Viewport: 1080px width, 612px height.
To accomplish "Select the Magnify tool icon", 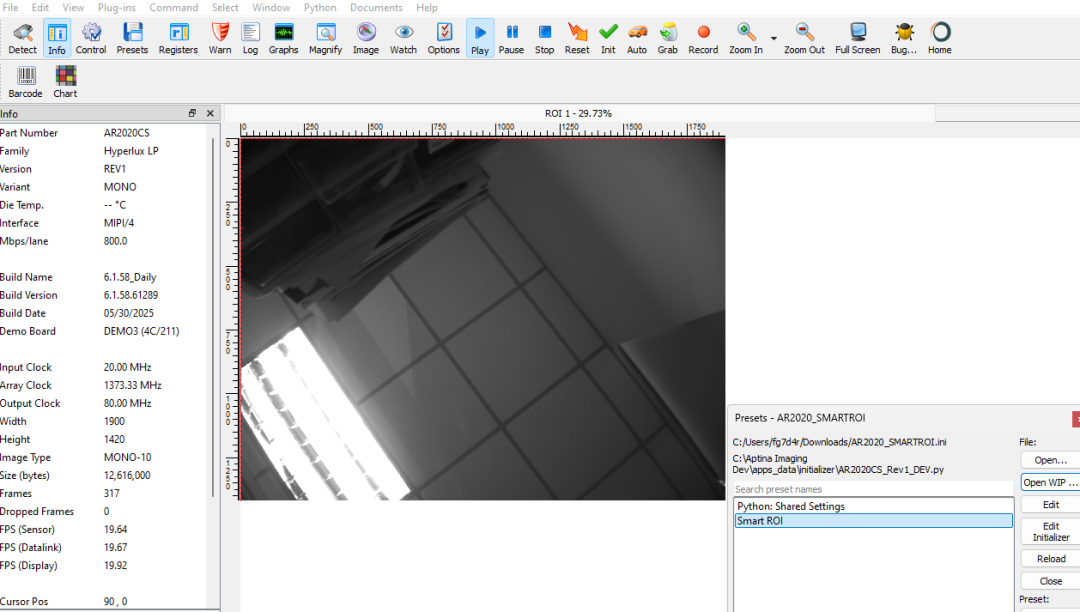I will click(x=325, y=38).
